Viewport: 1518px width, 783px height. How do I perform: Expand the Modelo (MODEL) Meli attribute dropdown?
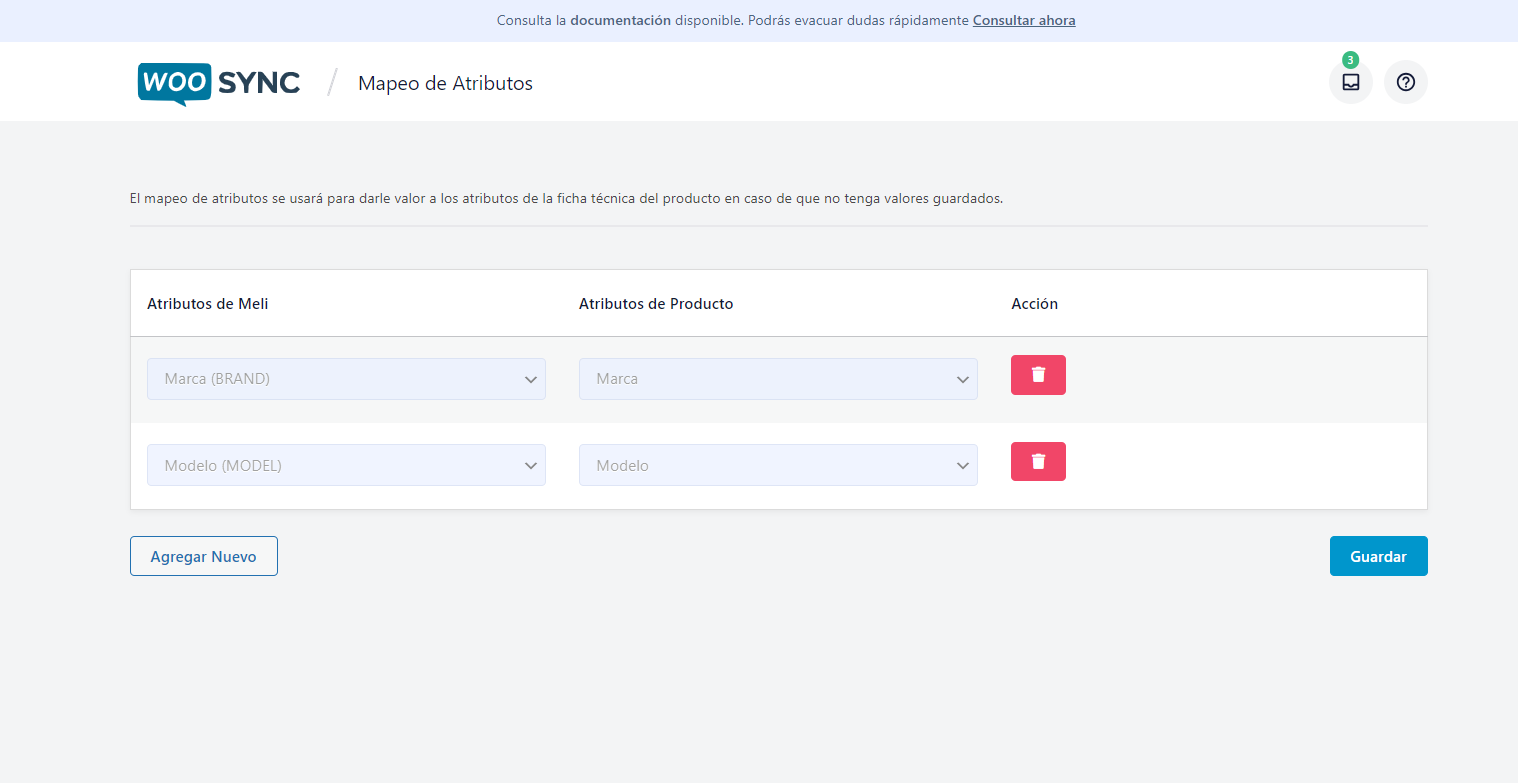coord(346,465)
